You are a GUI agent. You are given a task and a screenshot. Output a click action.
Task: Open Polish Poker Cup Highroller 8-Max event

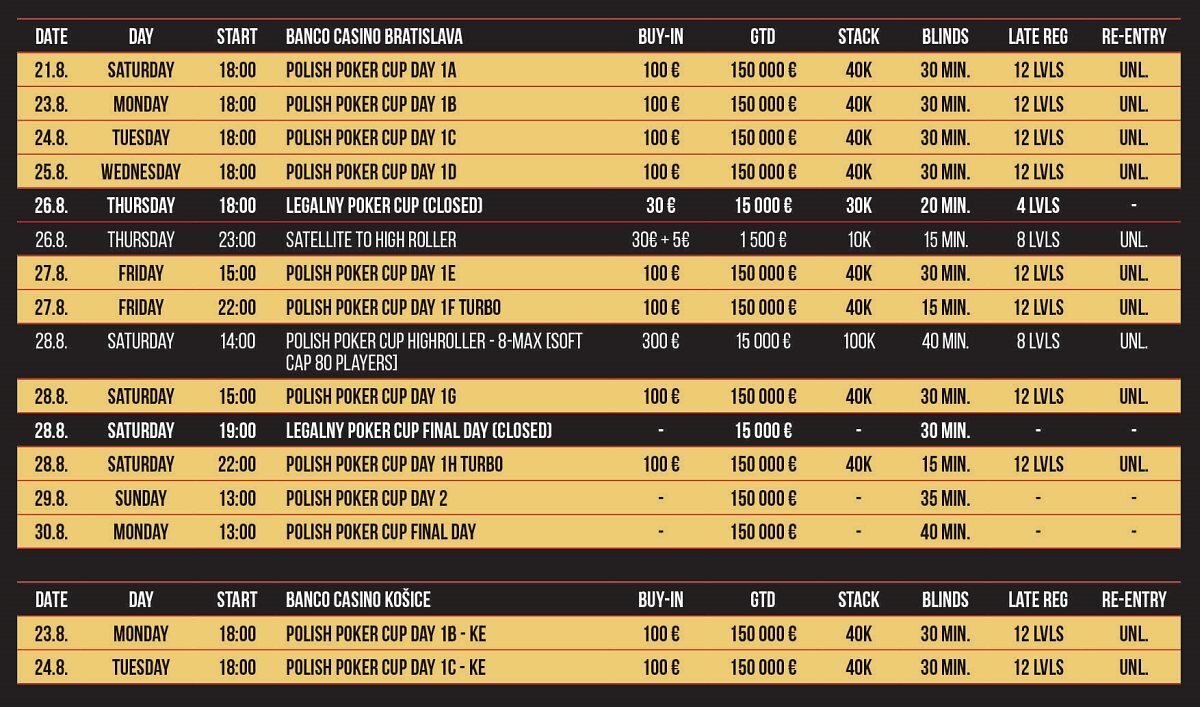(x=434, y=351)
